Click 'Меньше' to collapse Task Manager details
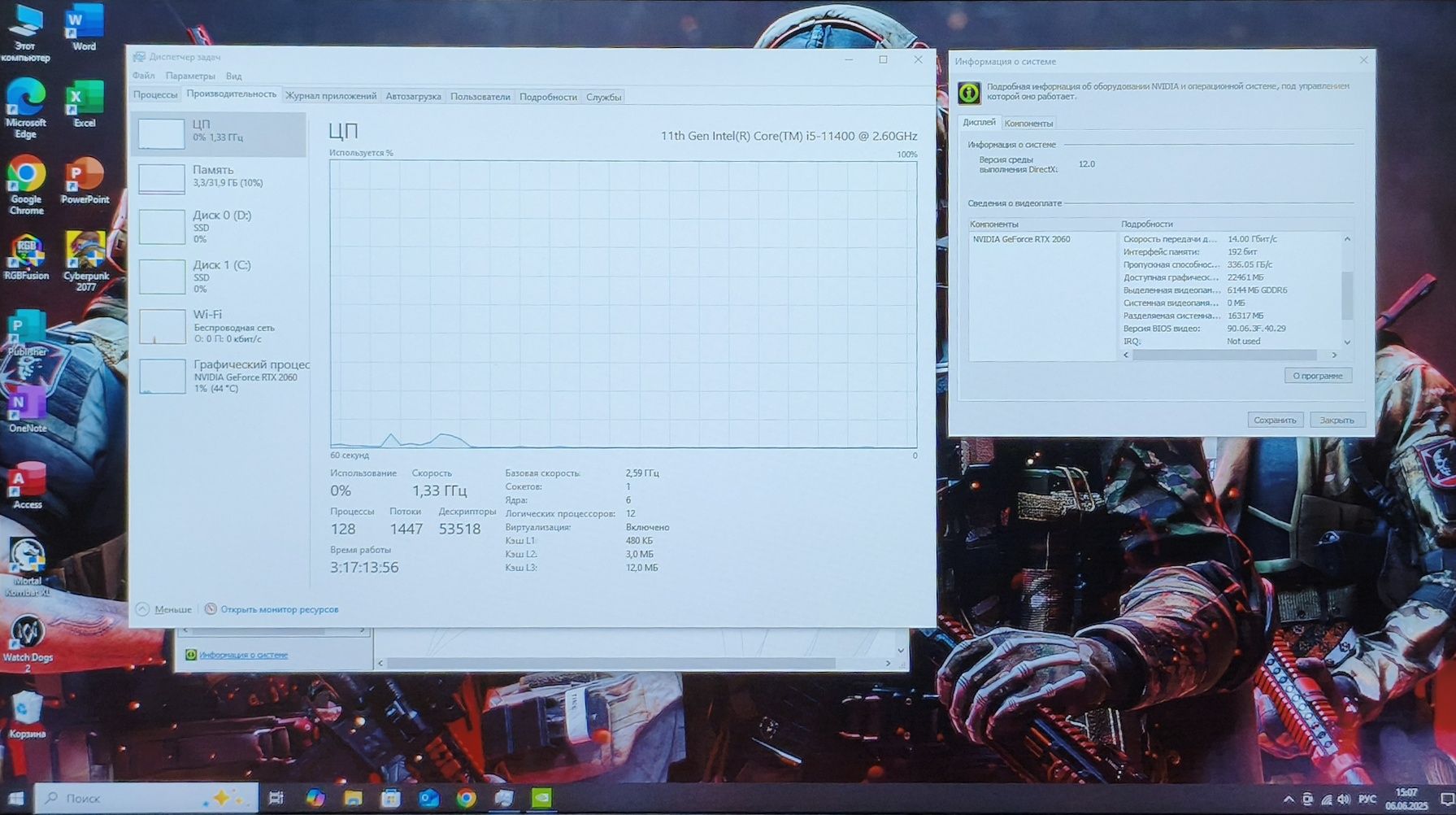 click(x=163, y=609)
